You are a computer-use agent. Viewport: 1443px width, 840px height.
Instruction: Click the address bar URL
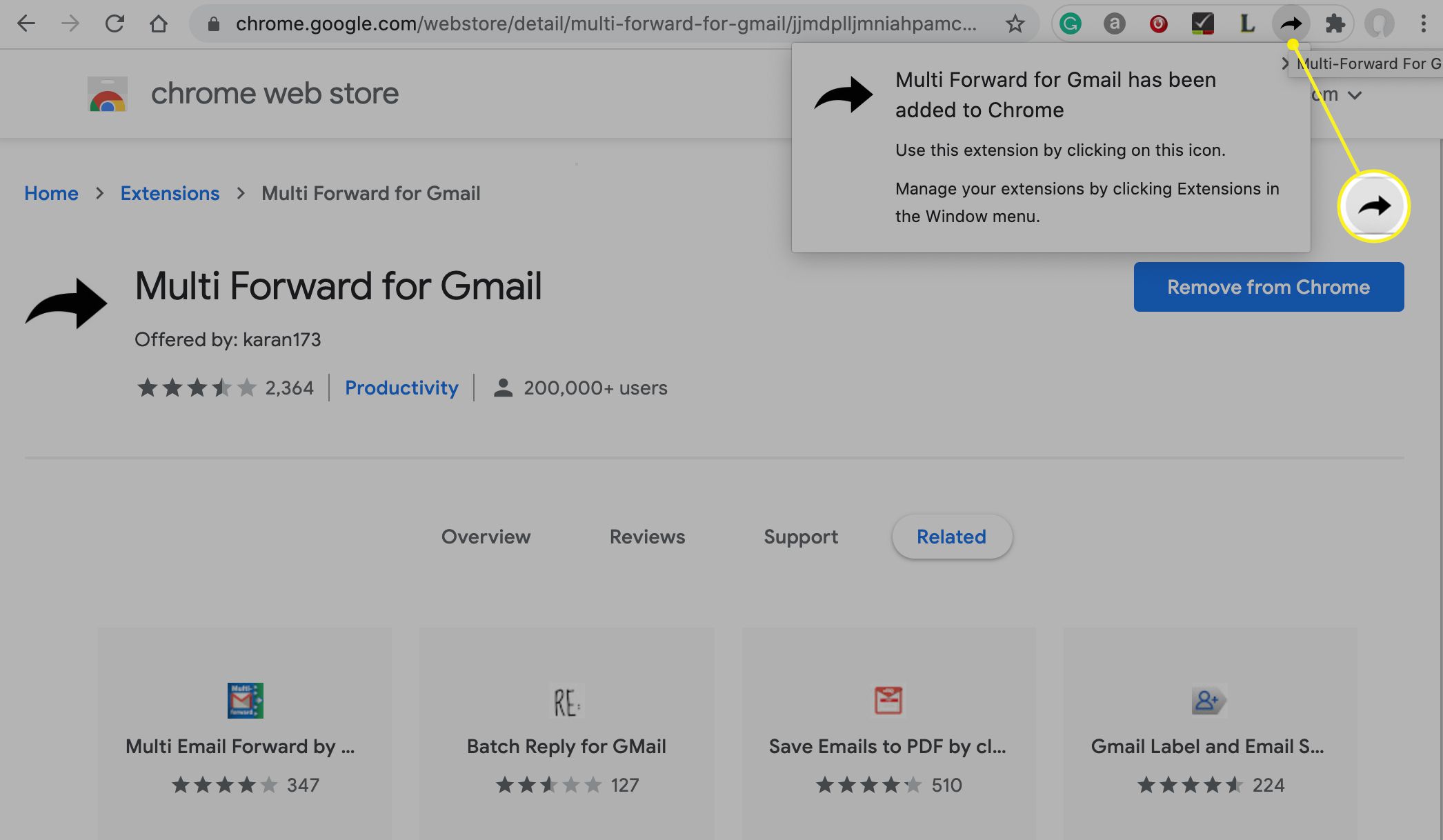[606, 24]
